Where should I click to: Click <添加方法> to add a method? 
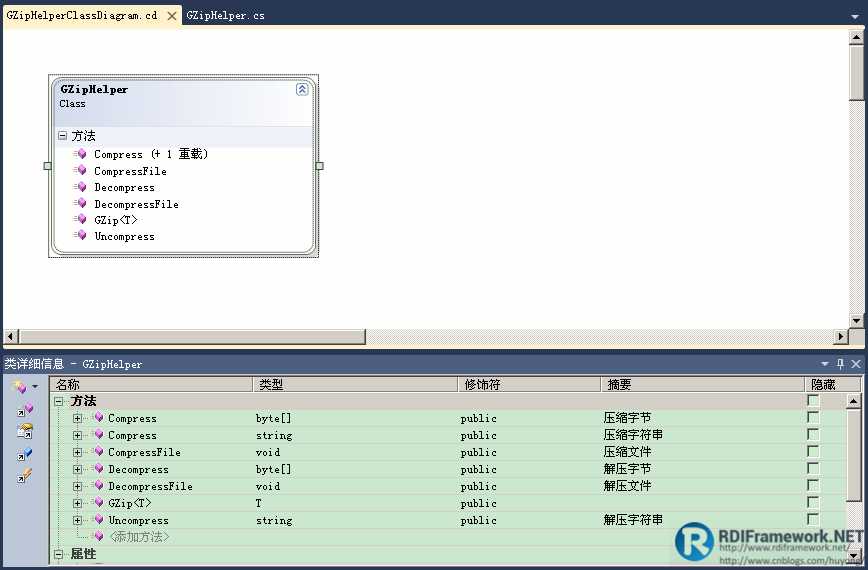coord(138,537)
